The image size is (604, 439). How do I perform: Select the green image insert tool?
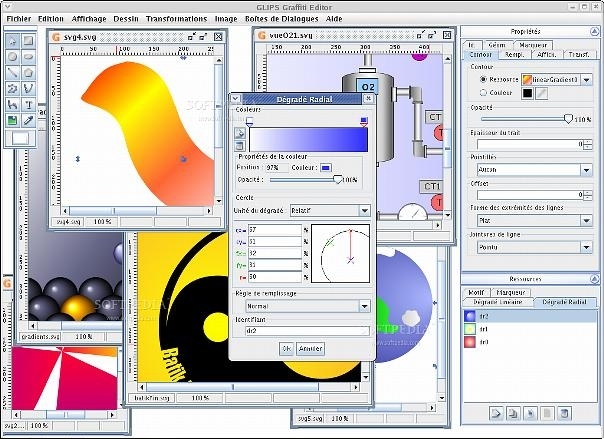click(x=12, y=121)
